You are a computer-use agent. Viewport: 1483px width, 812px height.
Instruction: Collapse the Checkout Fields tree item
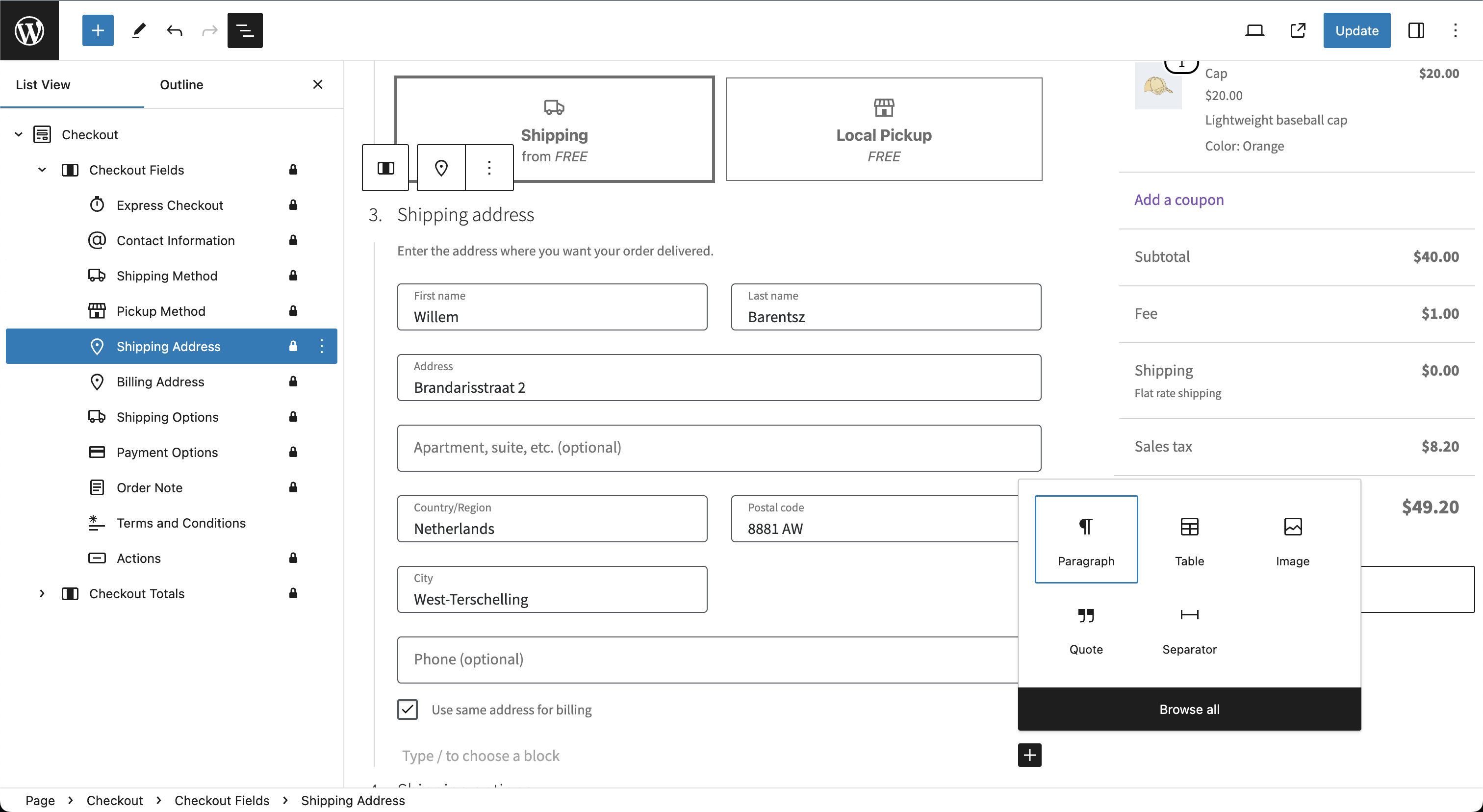[x=41, y=169]
